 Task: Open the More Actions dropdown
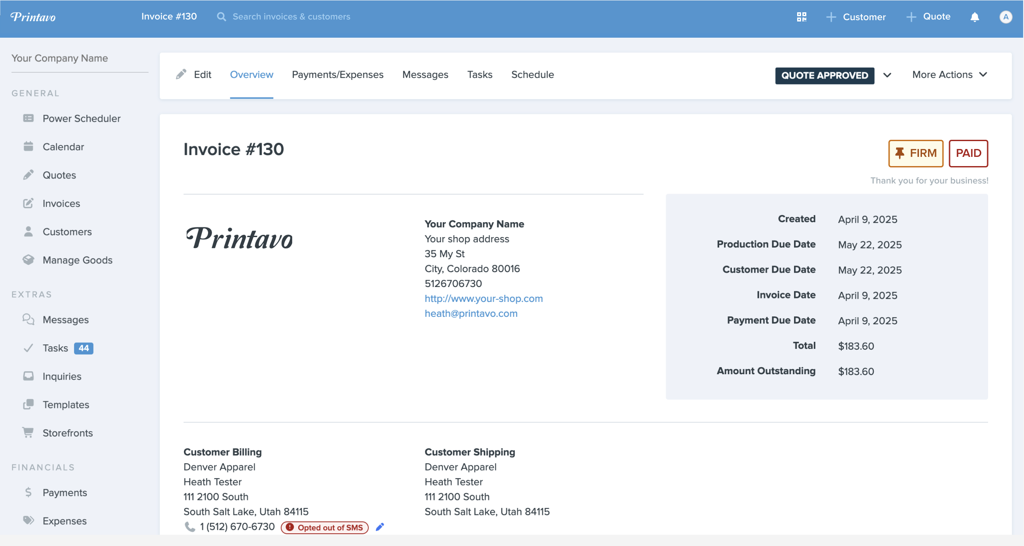[x=950, y=74]
